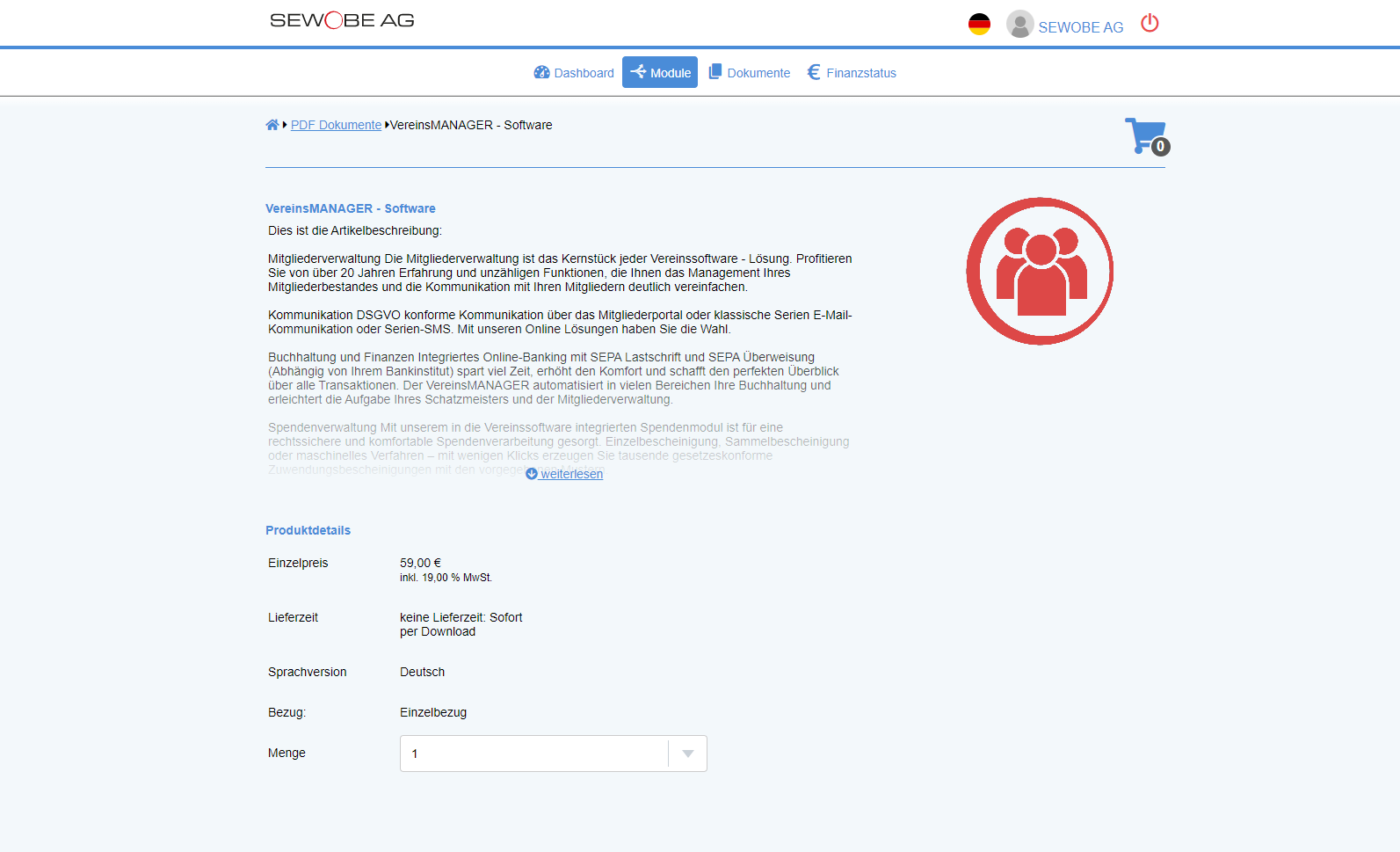The image size is (1400, 852).
Task: Click the 'VereinsMANAGER - Software' breadcrumb text
Action: coord(471,125)
